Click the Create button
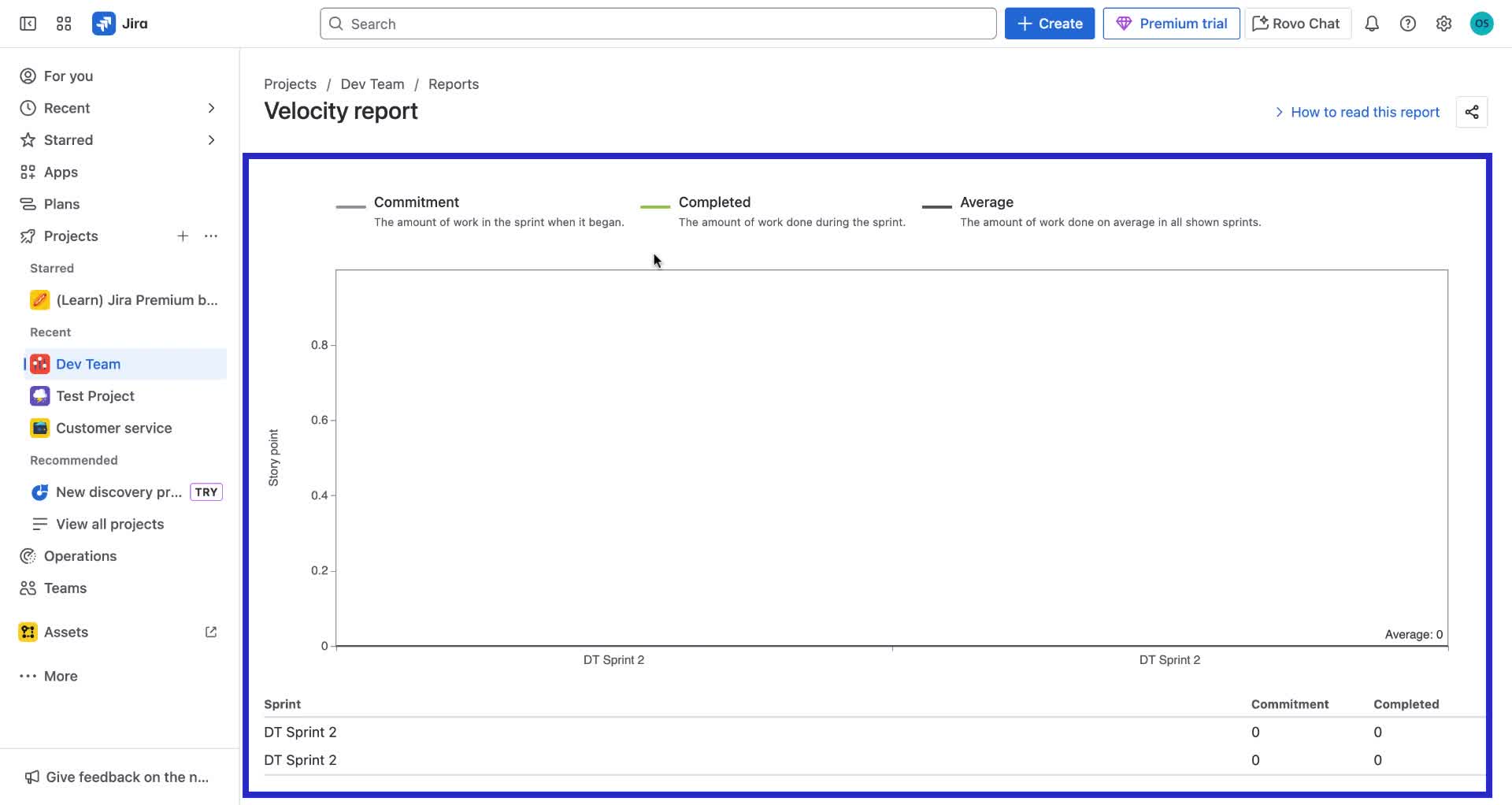 pyautogui.click(x=1049, y=23)
